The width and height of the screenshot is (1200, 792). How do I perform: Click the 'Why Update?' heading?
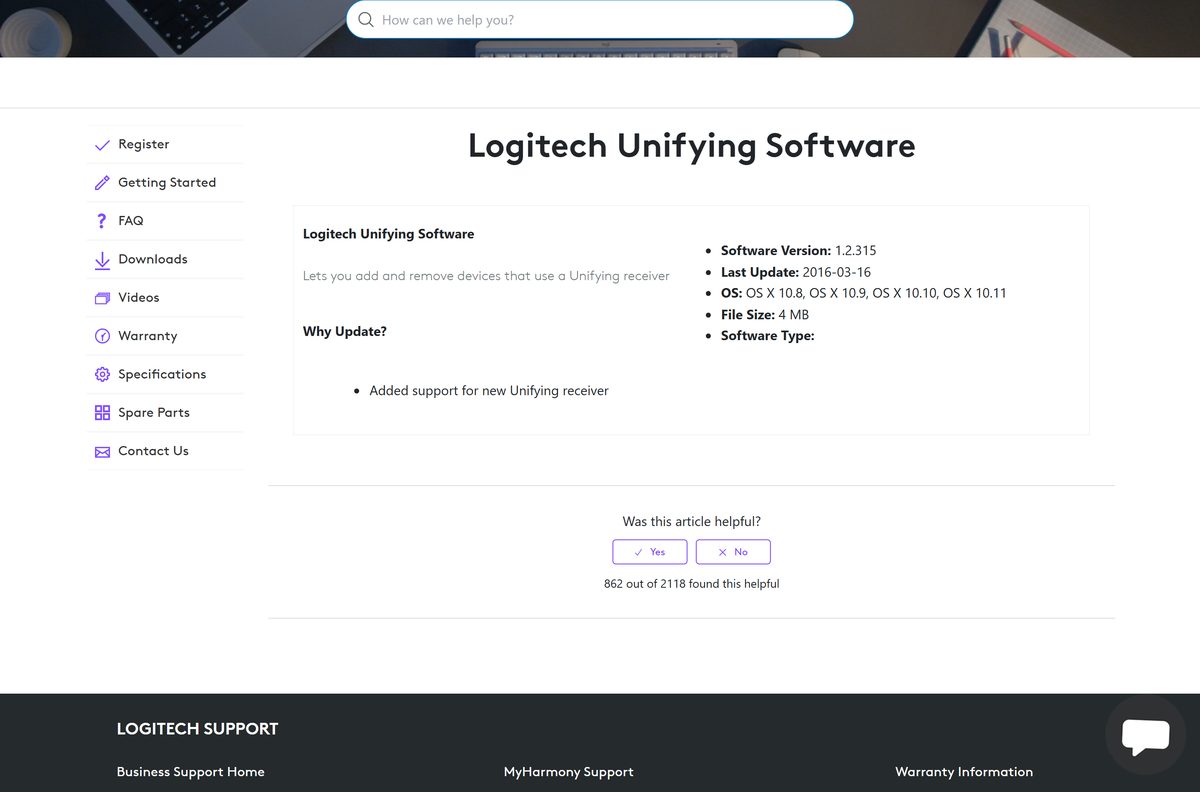[345, 332]
